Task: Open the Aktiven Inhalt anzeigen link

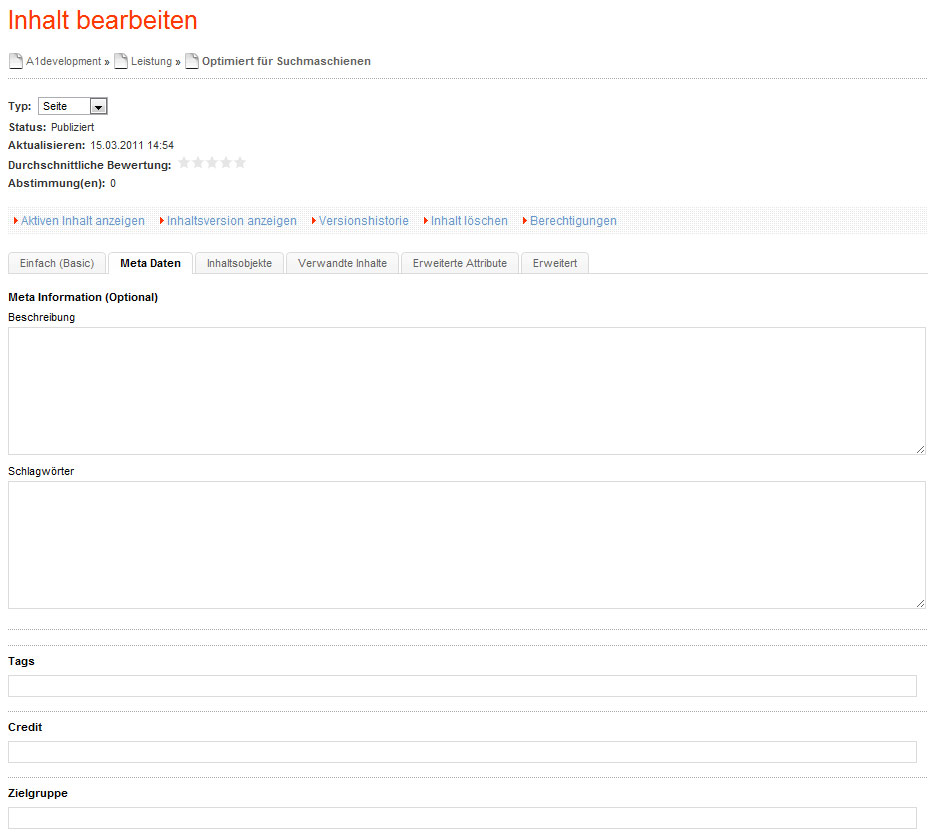Action: coord(83,221)
